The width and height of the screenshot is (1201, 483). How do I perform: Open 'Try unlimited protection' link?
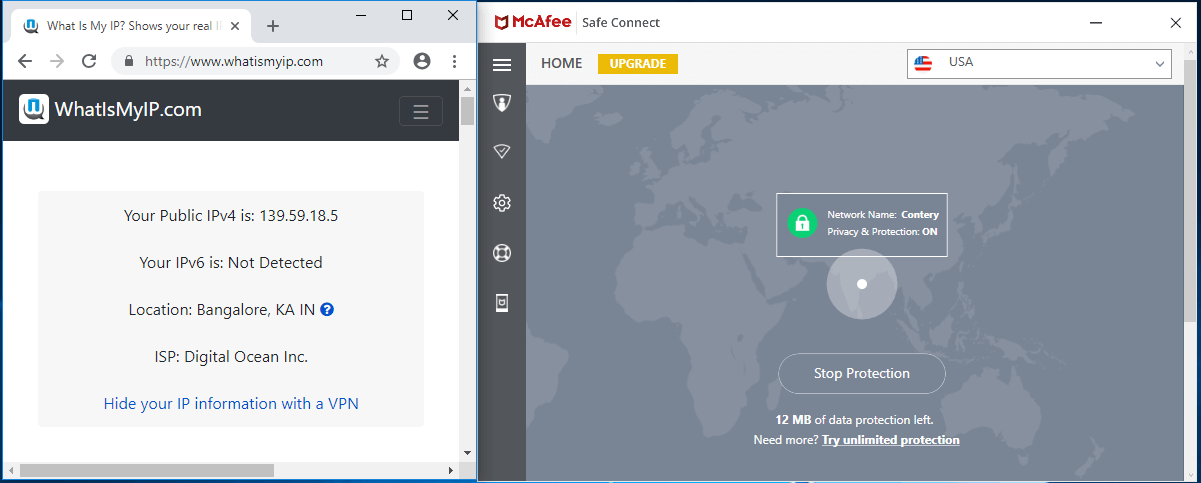pos(890,440)
